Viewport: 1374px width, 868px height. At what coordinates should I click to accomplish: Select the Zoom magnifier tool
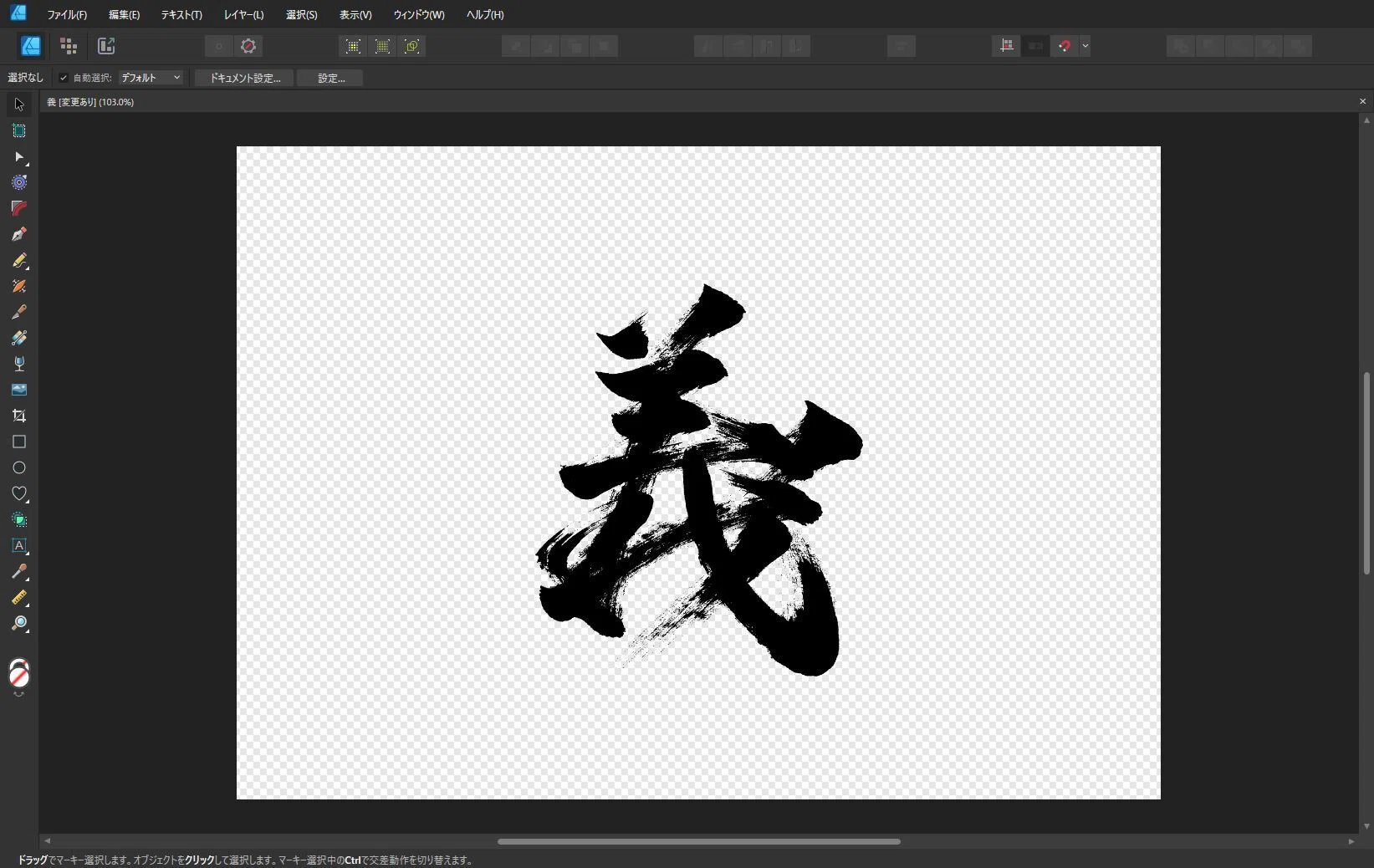[18, 623]
